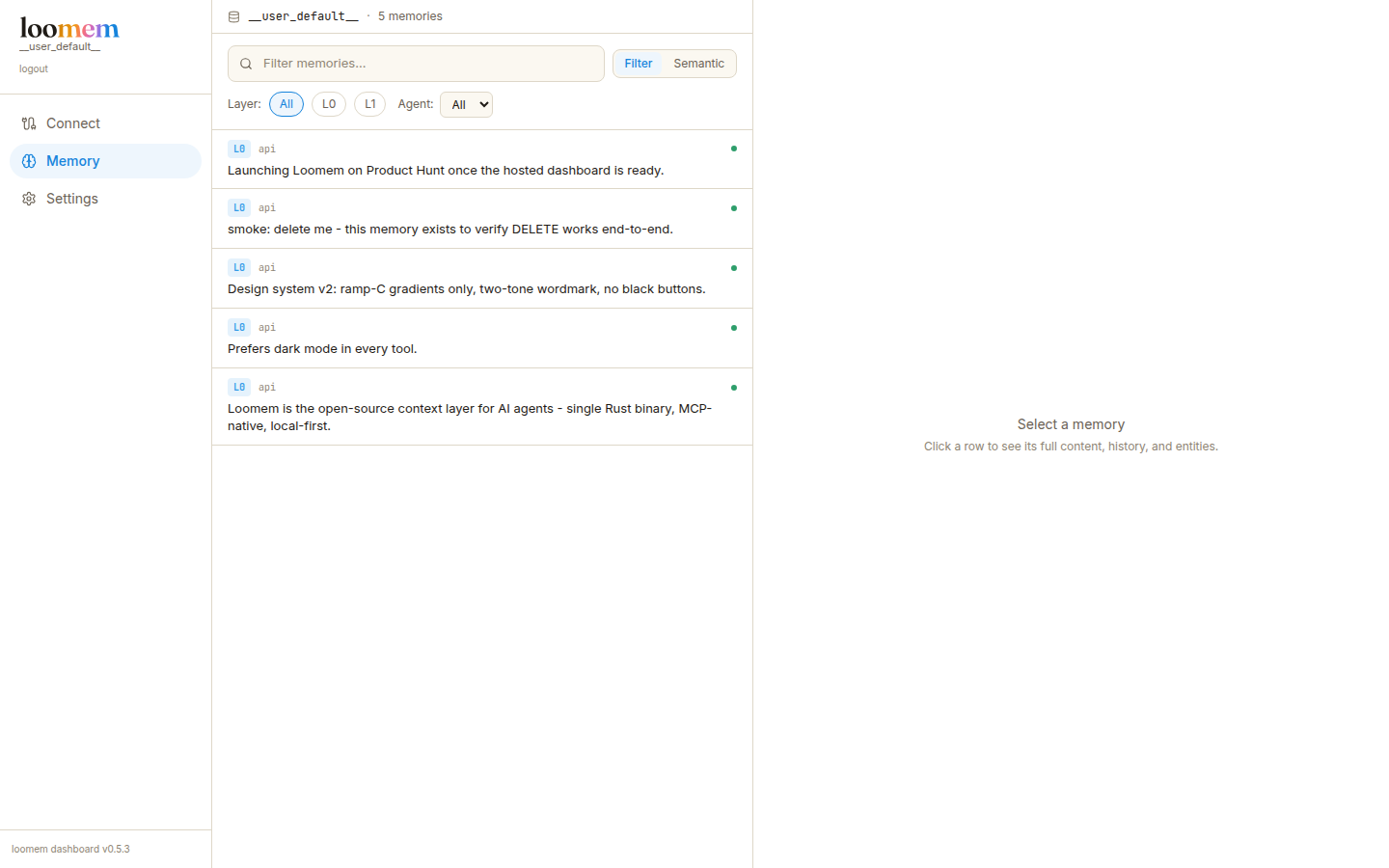1389x868 pixels.
Task: Open the Prefers dark mode memory
Action: click(482, 339)
